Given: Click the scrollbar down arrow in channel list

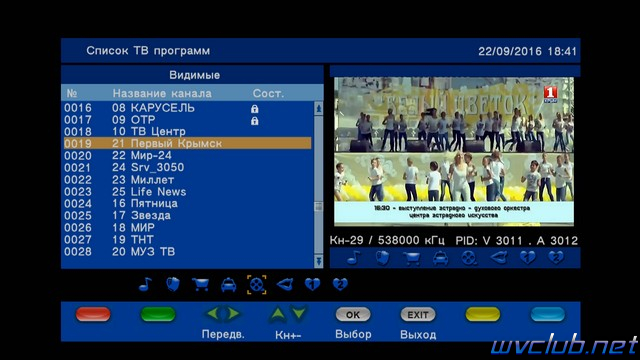Looking at the screenshot, I should pos(319,261).
